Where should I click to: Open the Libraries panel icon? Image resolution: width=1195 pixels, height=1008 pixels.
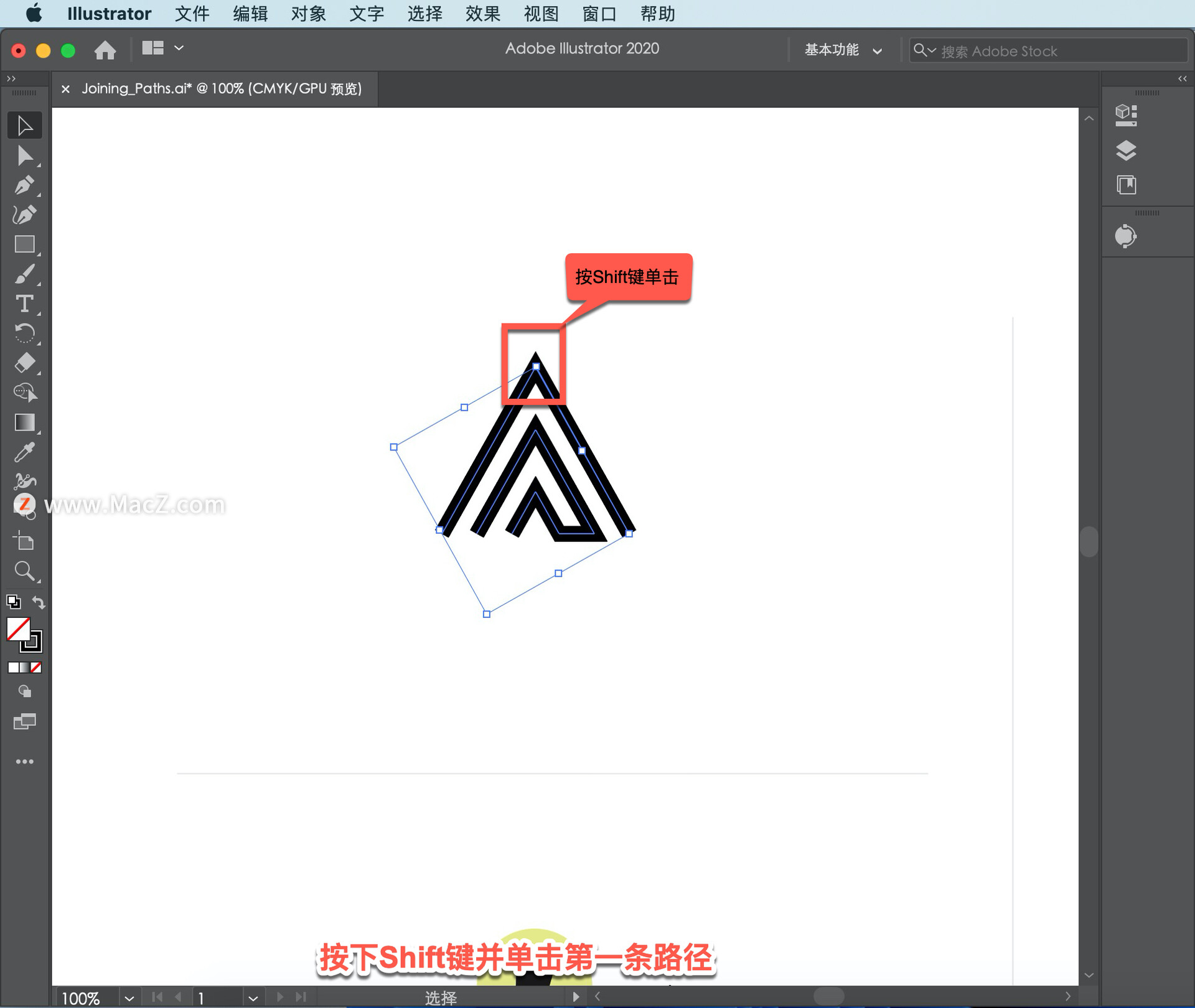coord(1126,185)
